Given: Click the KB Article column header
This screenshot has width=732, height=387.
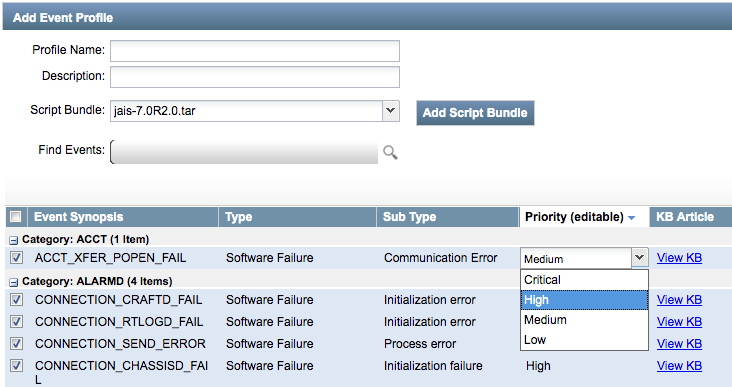Looking at the screenshot, I should point(690,217).
